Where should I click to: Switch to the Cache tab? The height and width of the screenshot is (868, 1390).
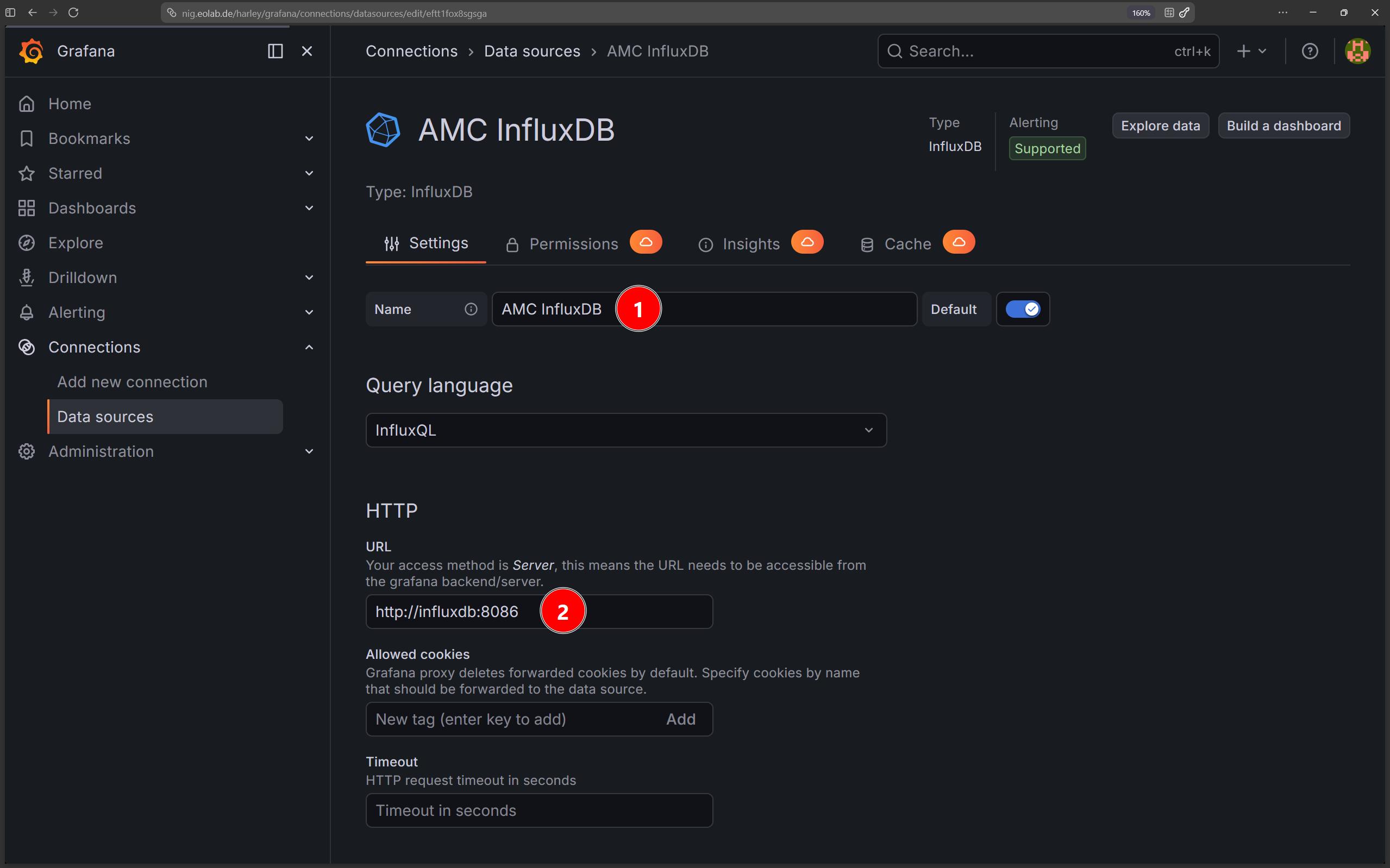[x=896, y=244]
